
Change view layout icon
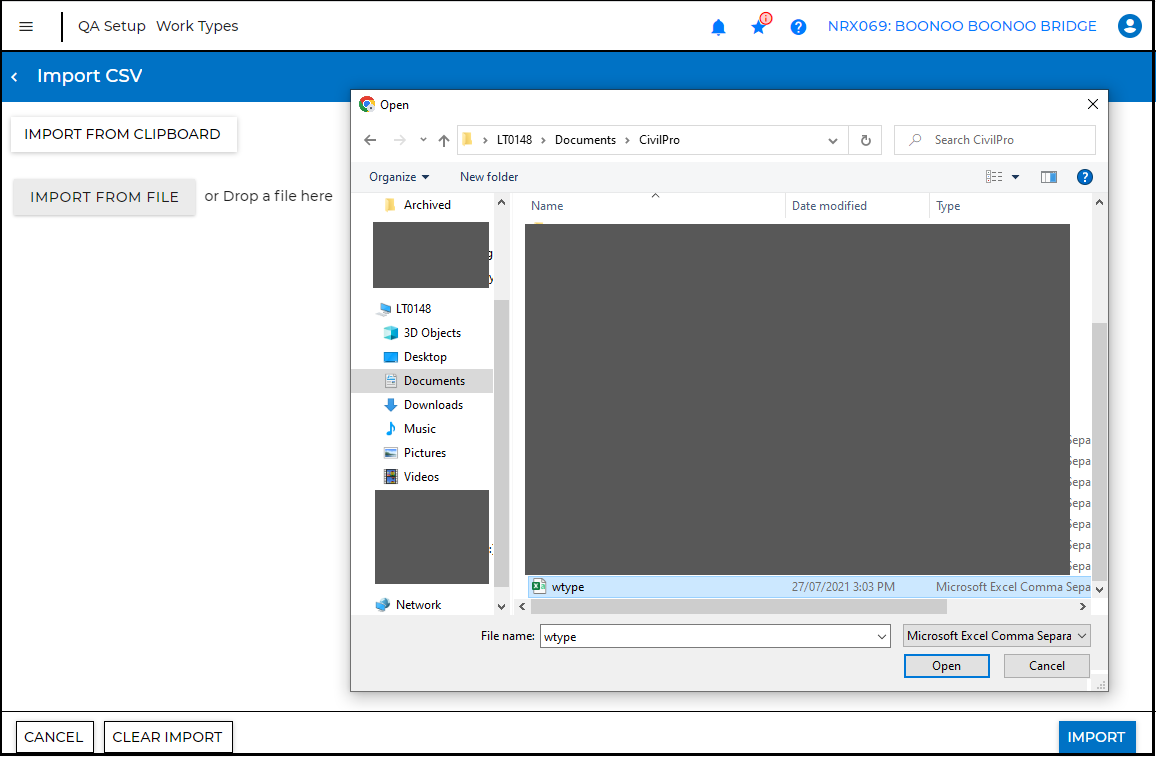994,177
